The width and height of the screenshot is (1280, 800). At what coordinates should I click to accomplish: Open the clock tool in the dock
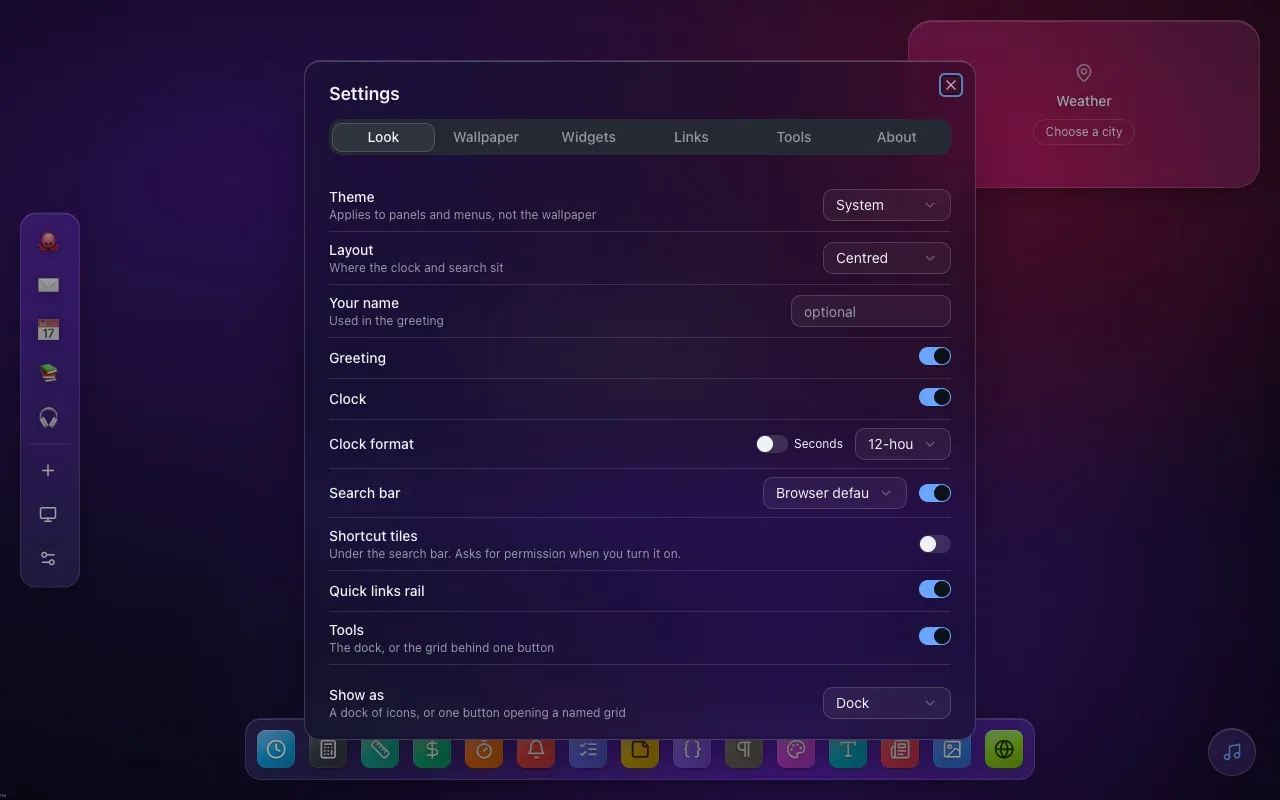pos(276,749)
